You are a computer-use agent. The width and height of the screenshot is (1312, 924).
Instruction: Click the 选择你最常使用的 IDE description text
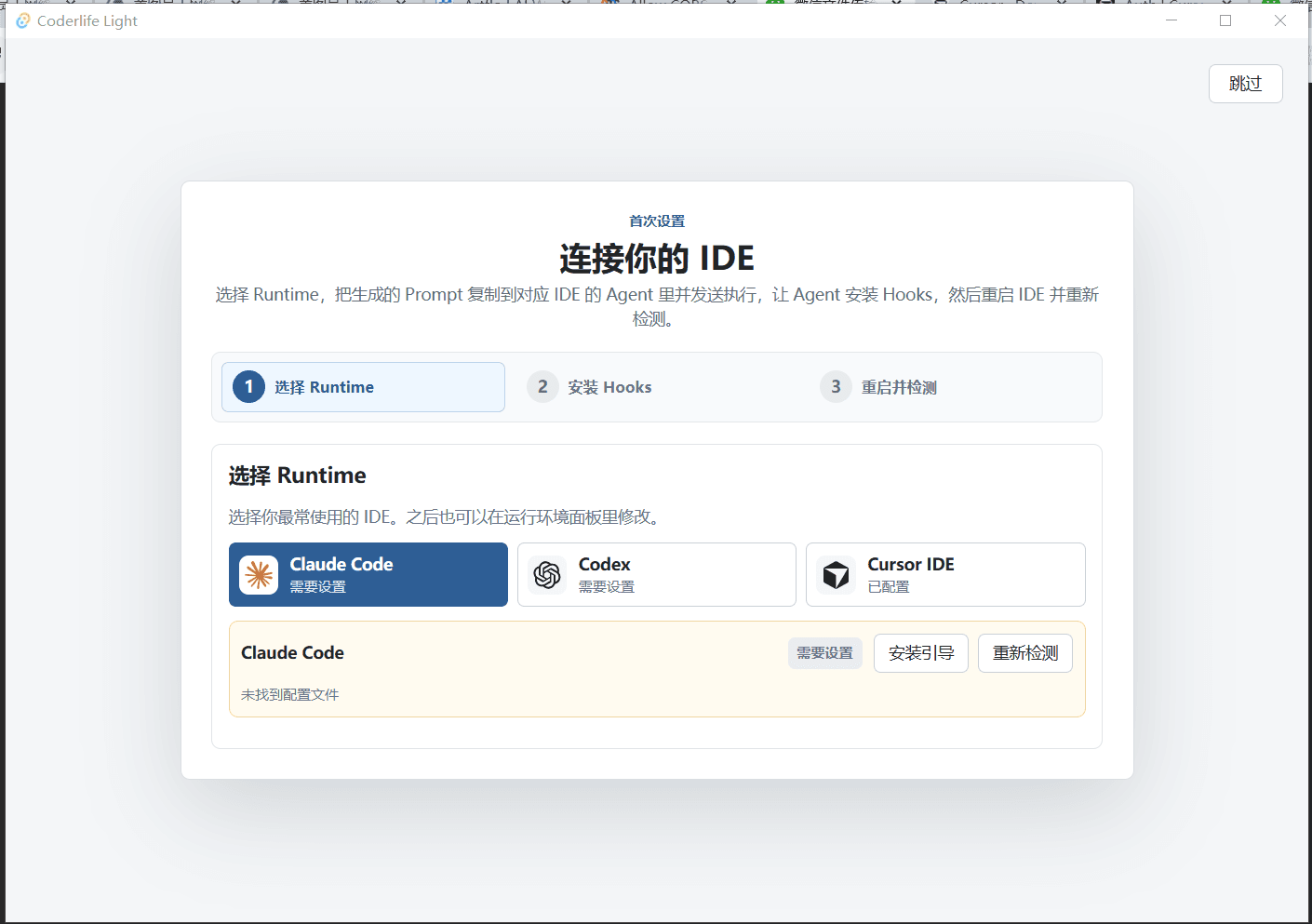tap(447, 517)
